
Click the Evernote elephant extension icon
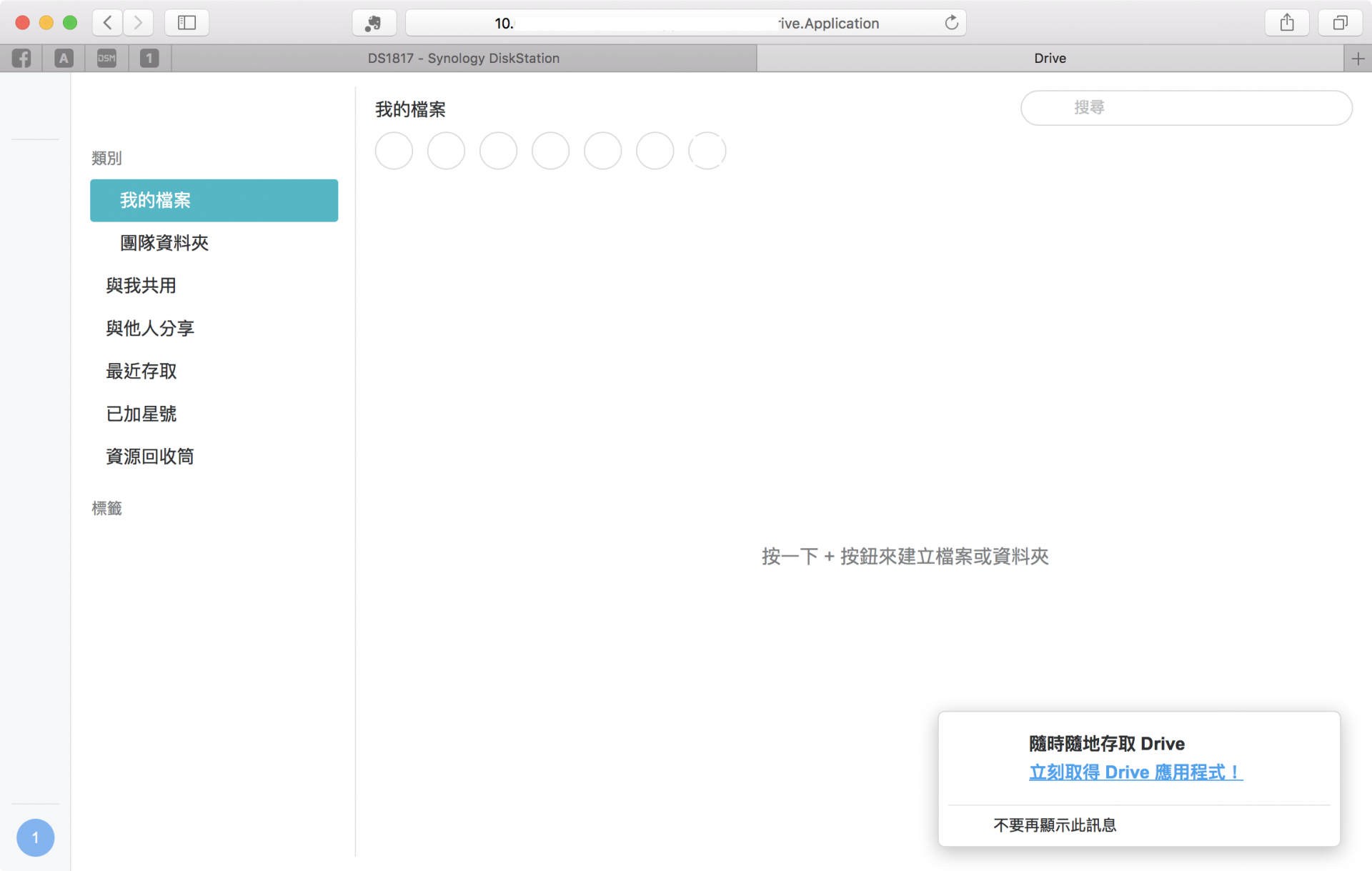click(x=374, y=23)
